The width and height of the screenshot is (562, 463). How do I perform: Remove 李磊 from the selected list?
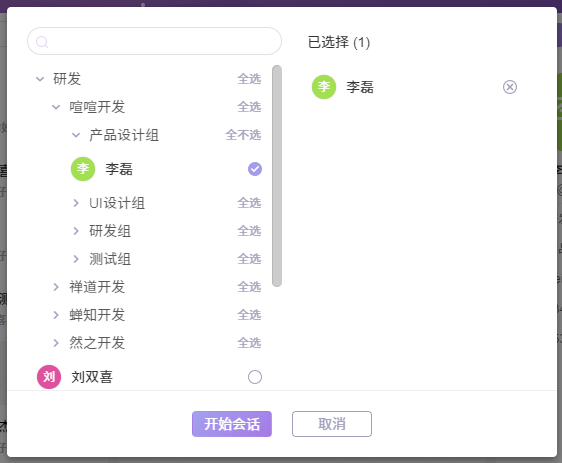tap(510, 87)
